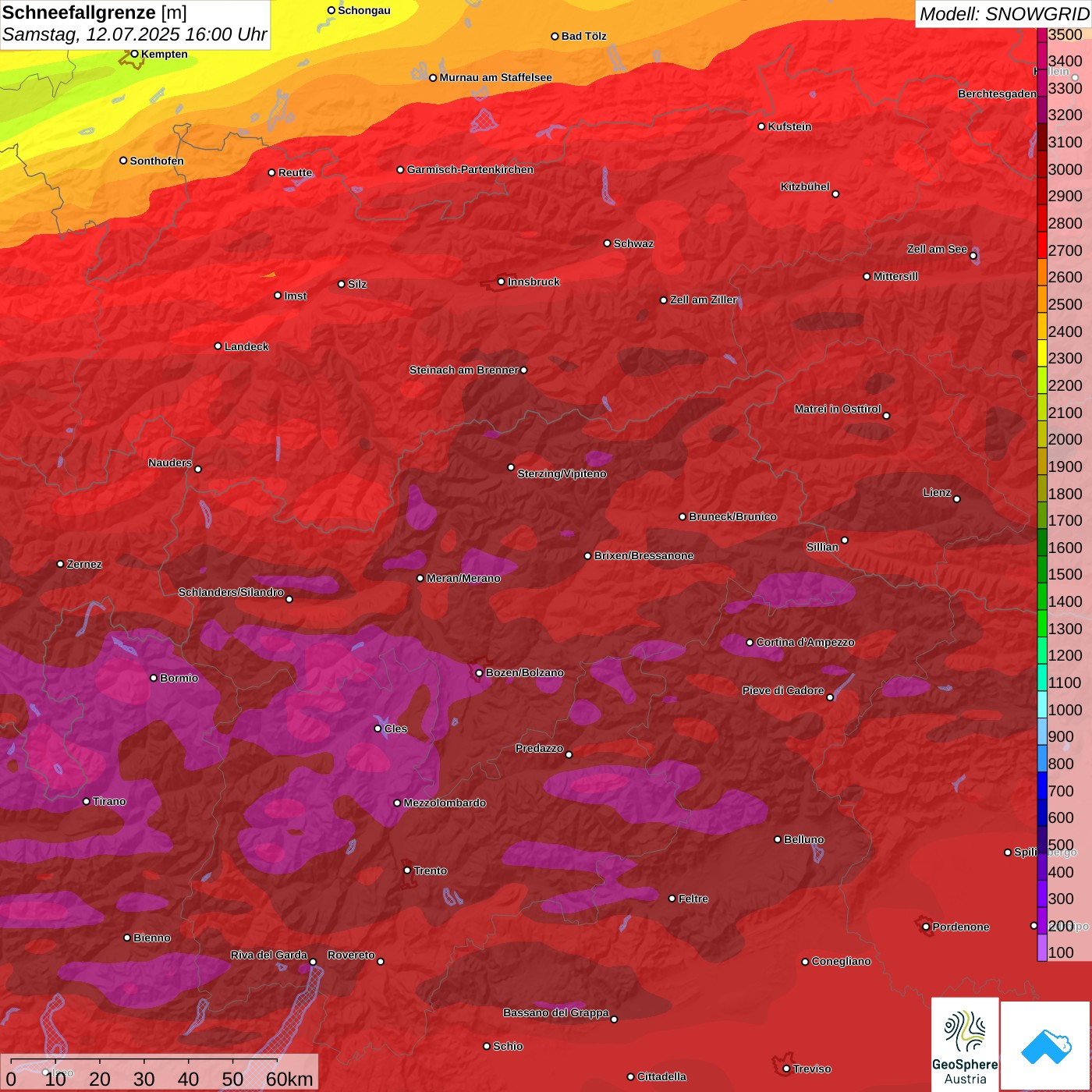Click the Tirano marker dot
This screenshot has width=1092, height=1092.
click(87, 801)
